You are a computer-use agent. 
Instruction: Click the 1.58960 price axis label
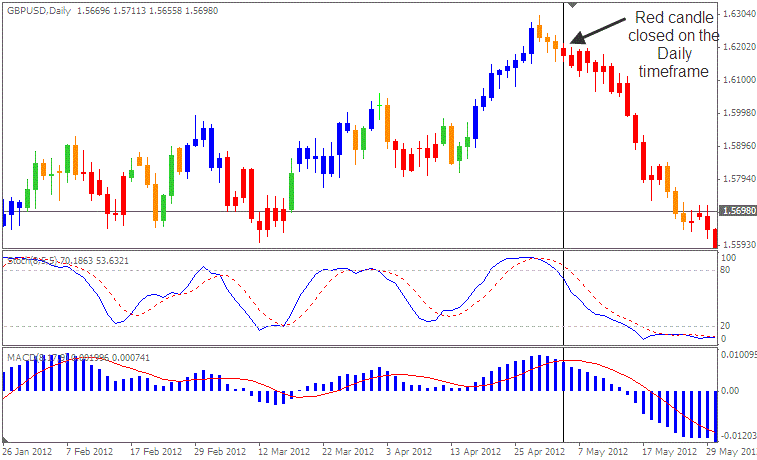click(x=739, y=146)
